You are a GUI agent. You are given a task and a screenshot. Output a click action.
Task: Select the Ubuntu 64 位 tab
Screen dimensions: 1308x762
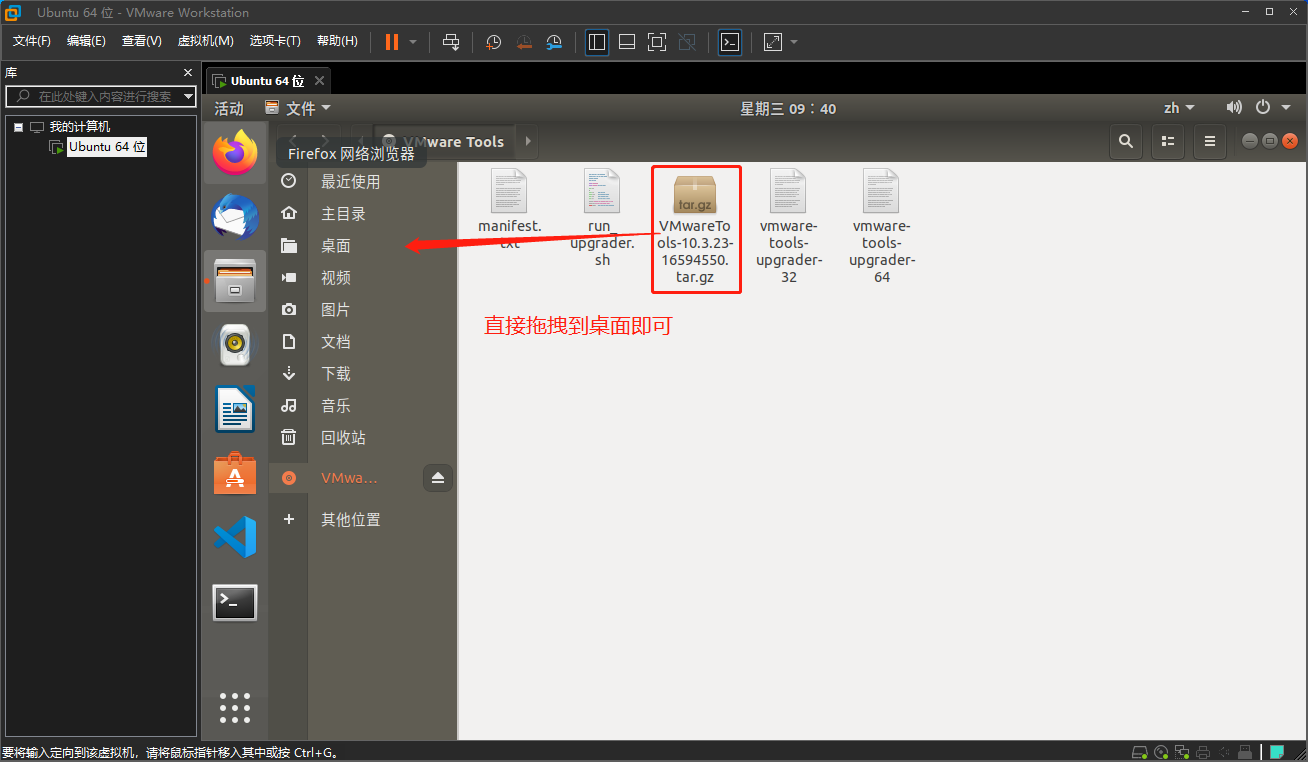(268, 81)
